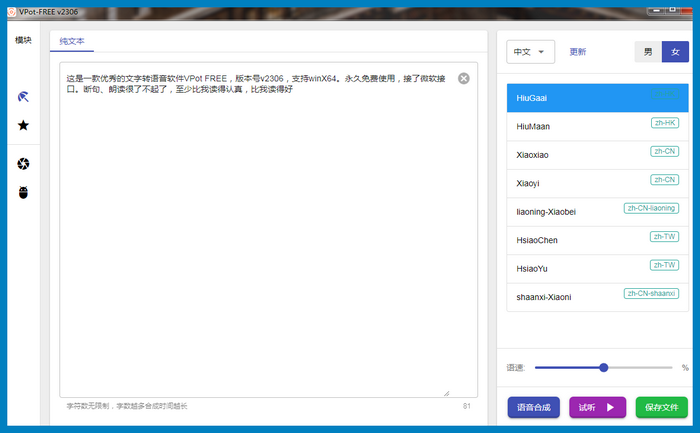The image size is (700, 433).
Task: Select female voice 女 toggle
Action: [675, 52]
